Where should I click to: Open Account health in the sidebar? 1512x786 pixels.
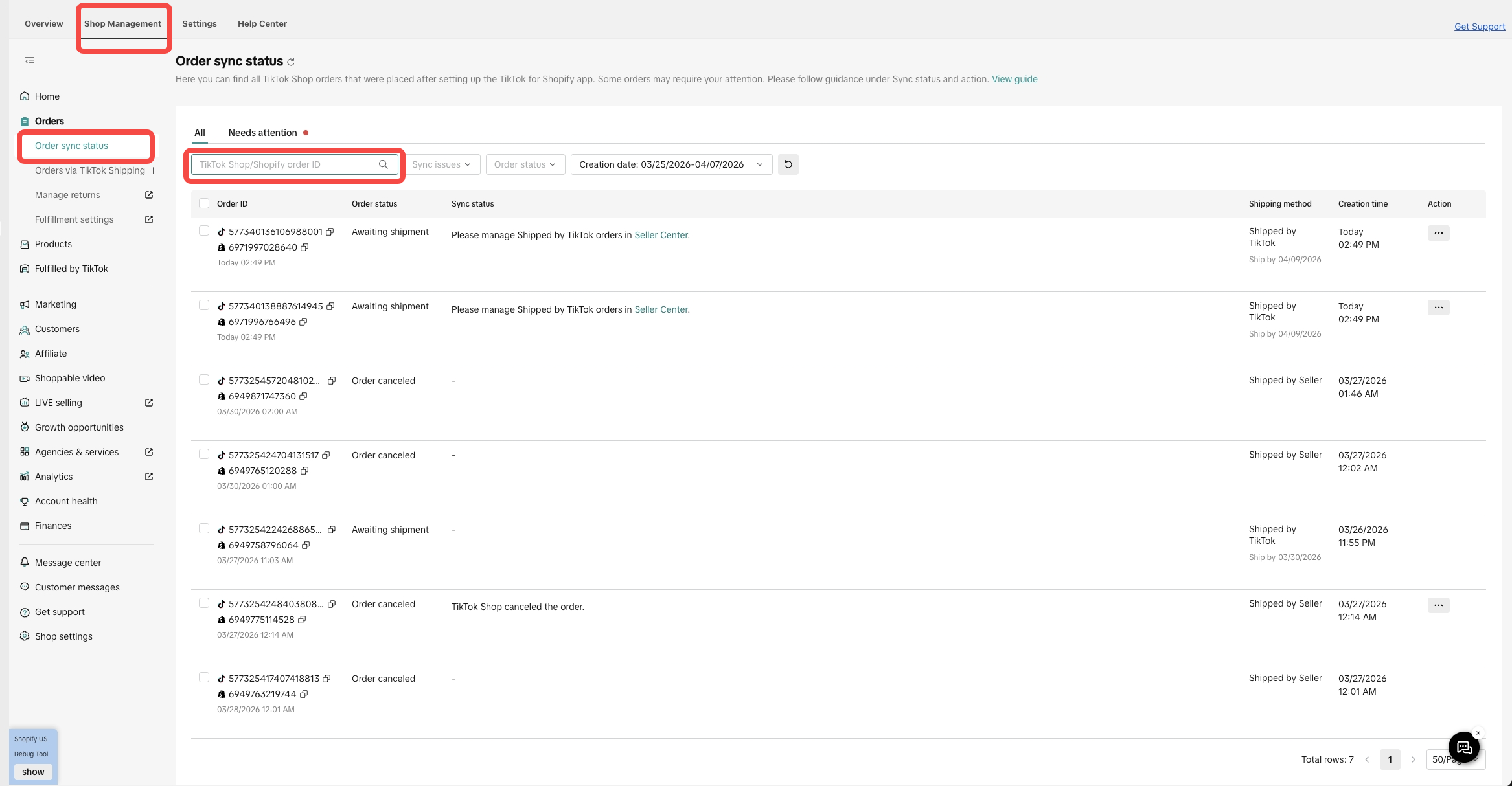(66, 501)
